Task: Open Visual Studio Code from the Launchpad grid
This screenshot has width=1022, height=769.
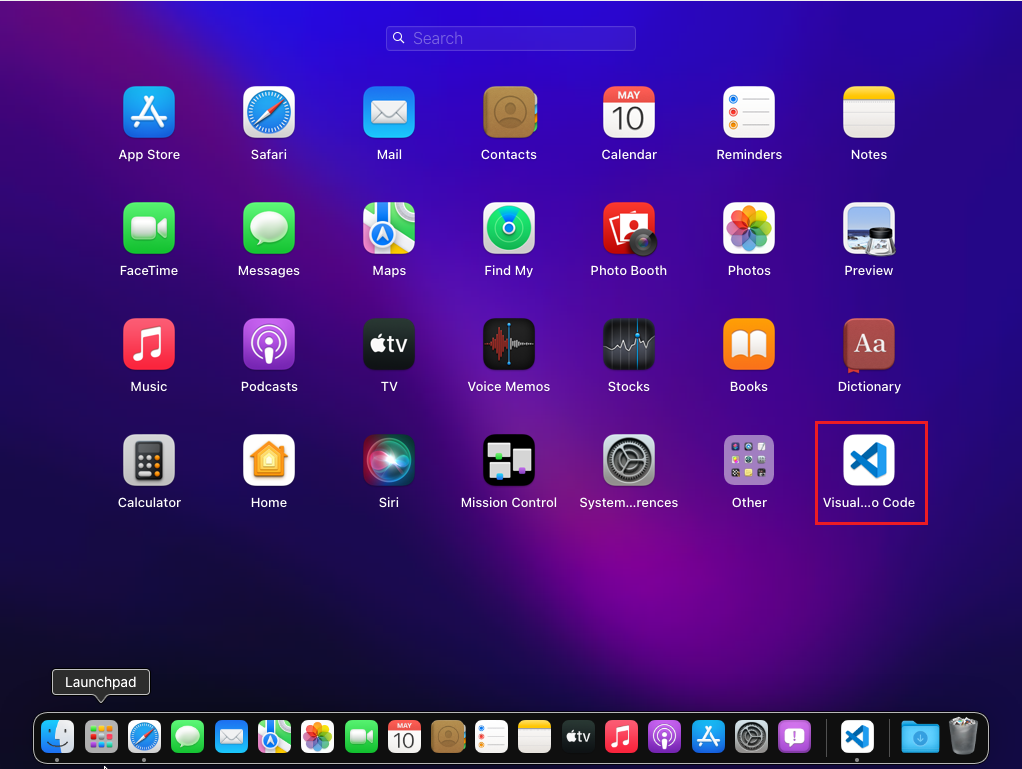Action: (868, 461)
